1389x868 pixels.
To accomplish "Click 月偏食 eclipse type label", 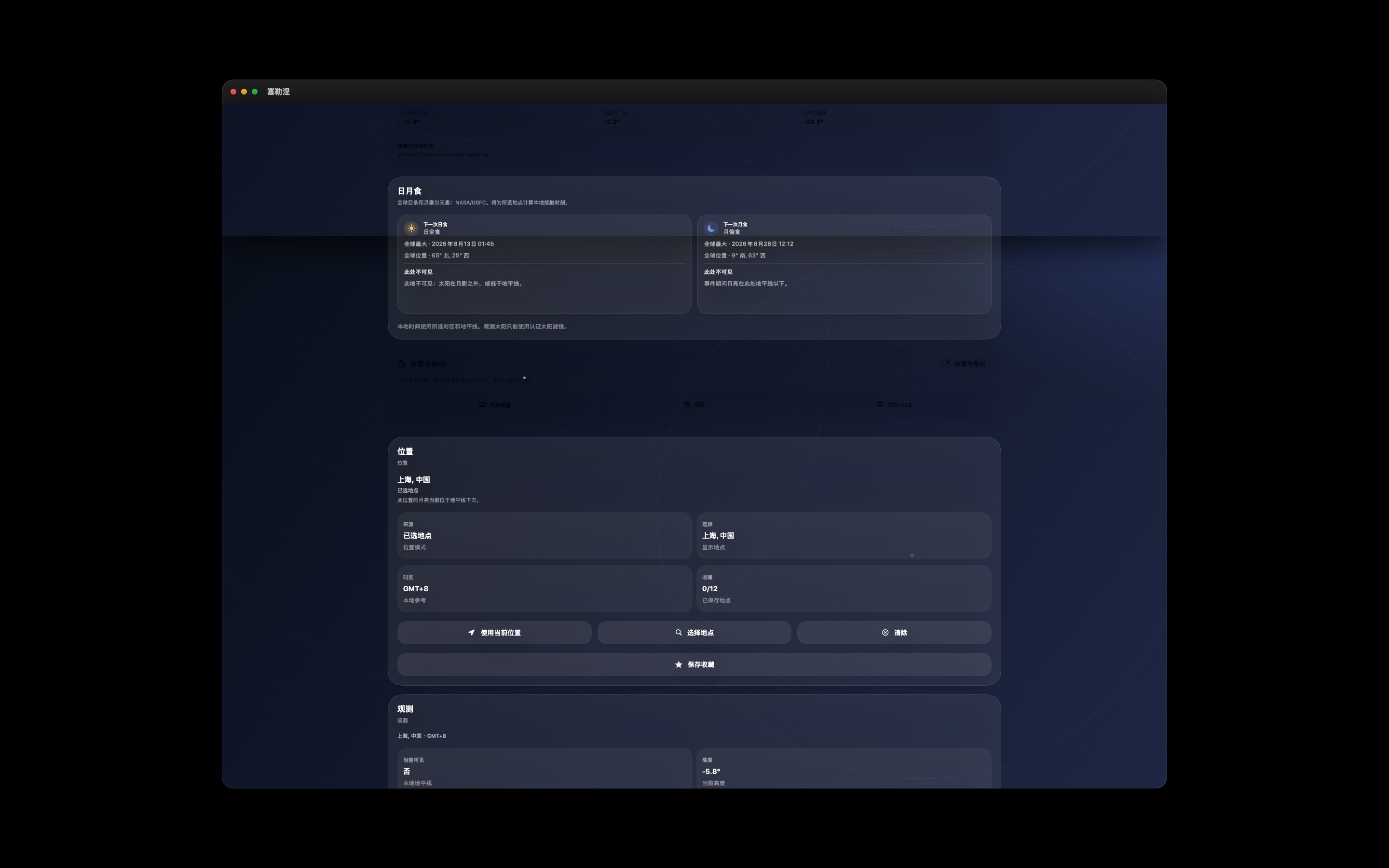I will 731,232.
